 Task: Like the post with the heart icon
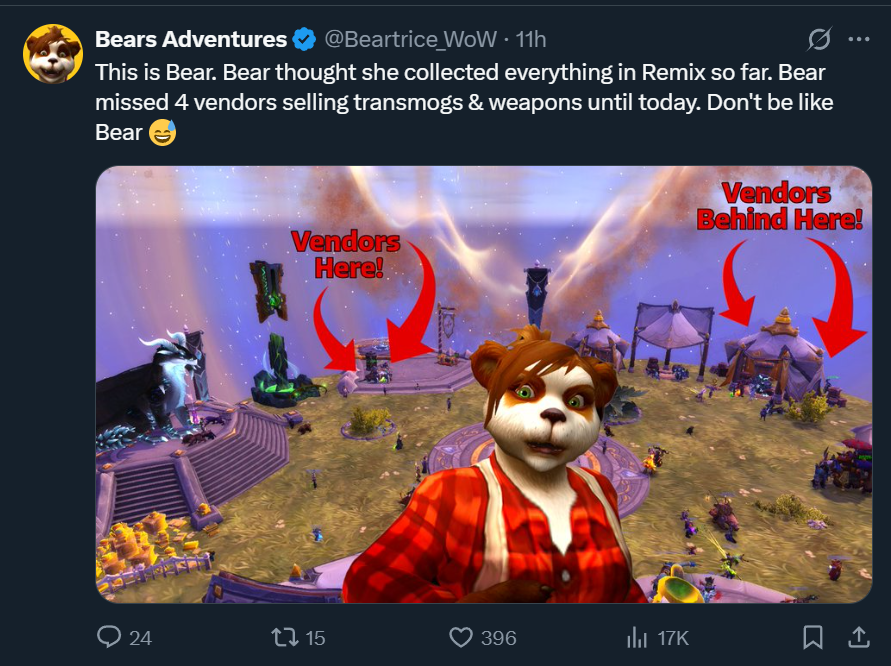[x=461, y=637]
